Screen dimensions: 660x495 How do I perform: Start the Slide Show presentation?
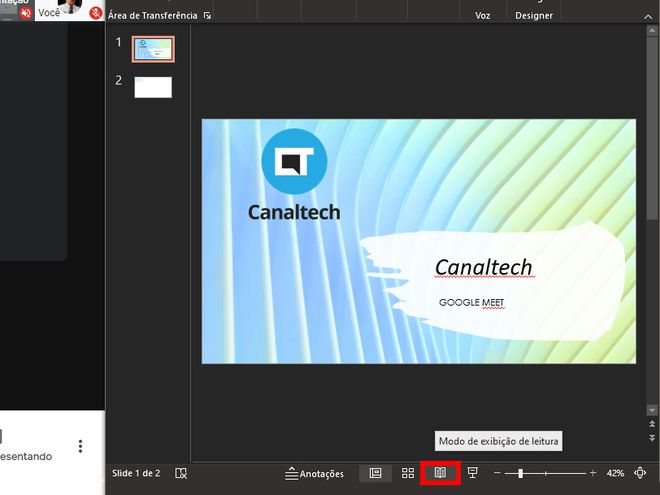pos(473,473)
